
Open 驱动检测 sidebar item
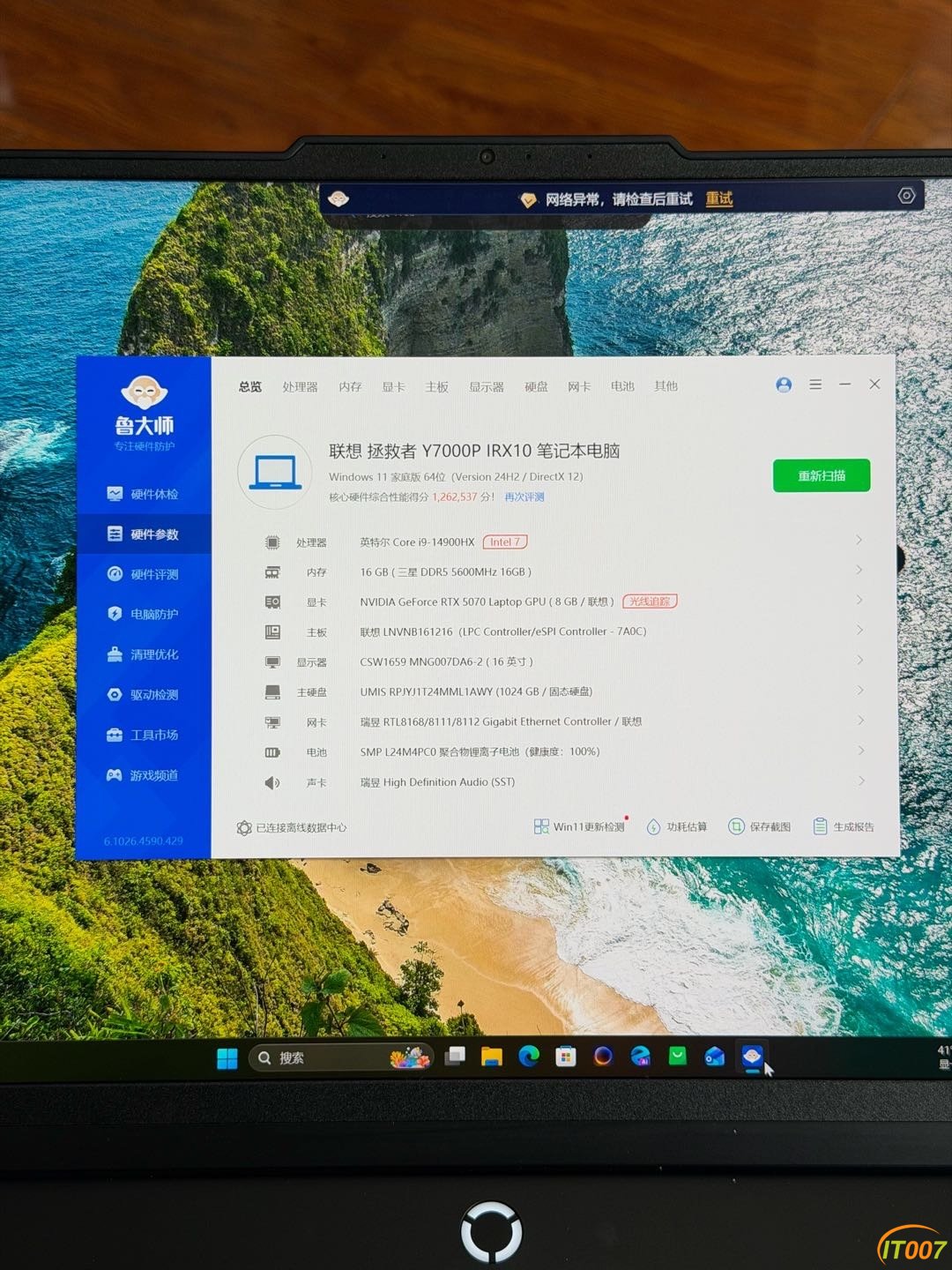click(x=143, y=695)
